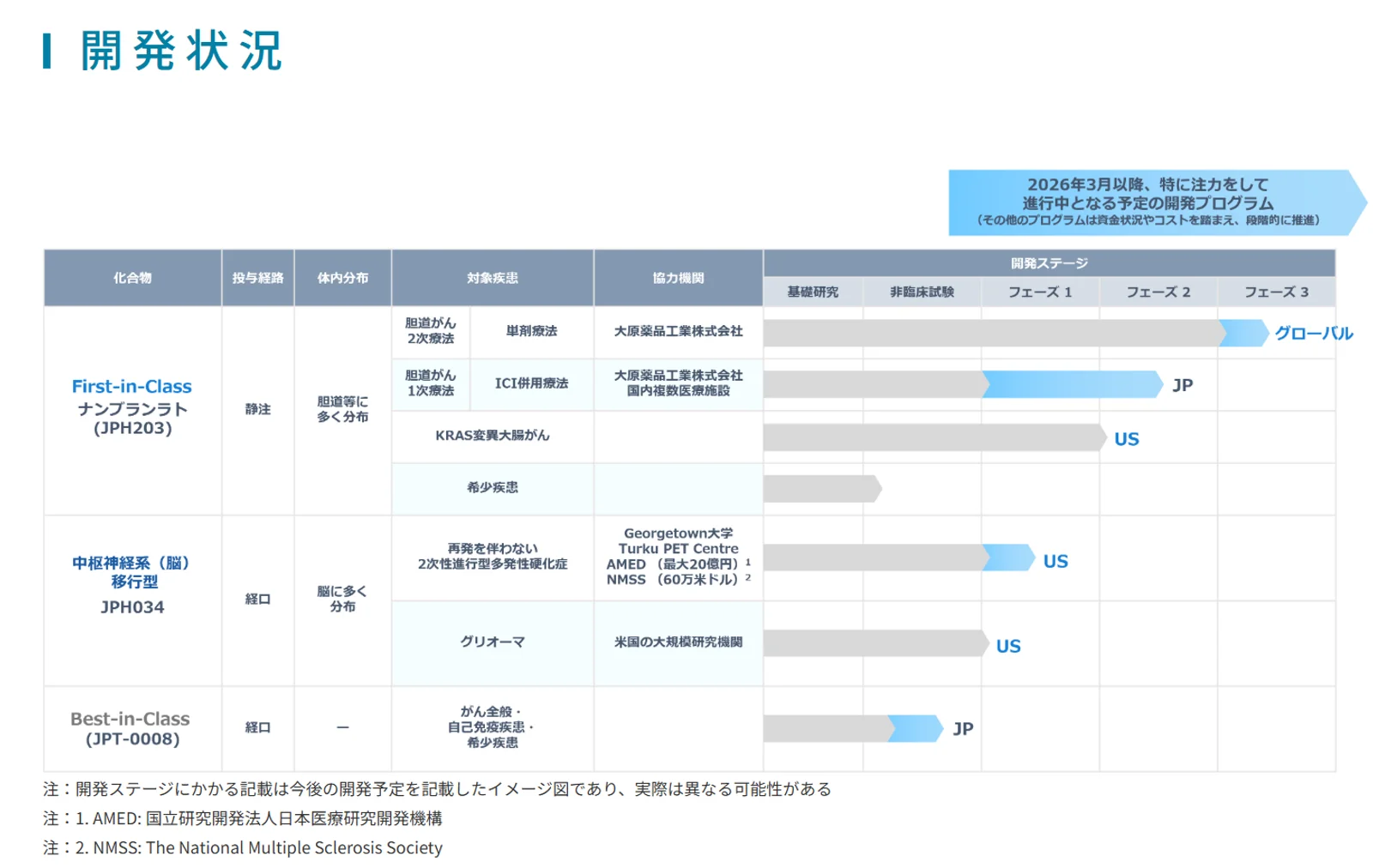Screen dimensions: 1373x868
Task: Click the グリオーマ gray progress bar
Action: coord(876,643)
